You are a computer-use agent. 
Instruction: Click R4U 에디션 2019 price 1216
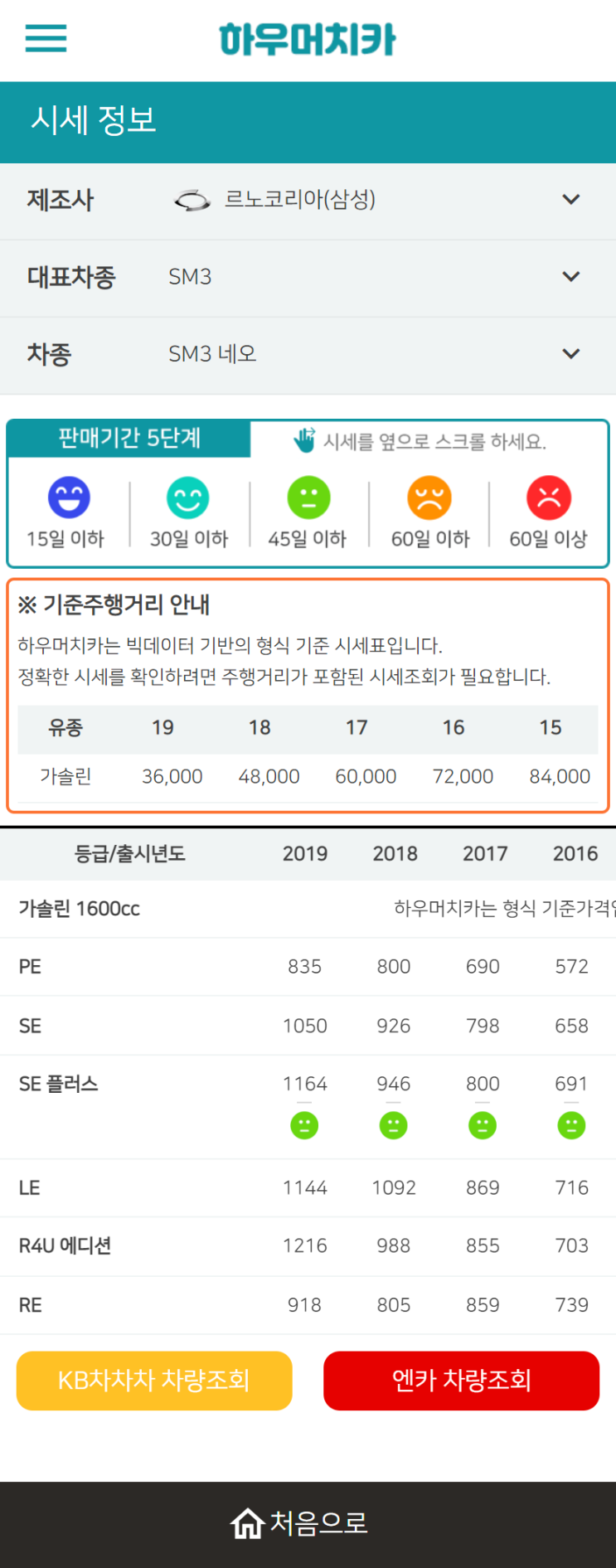(x=305, y=1245)
